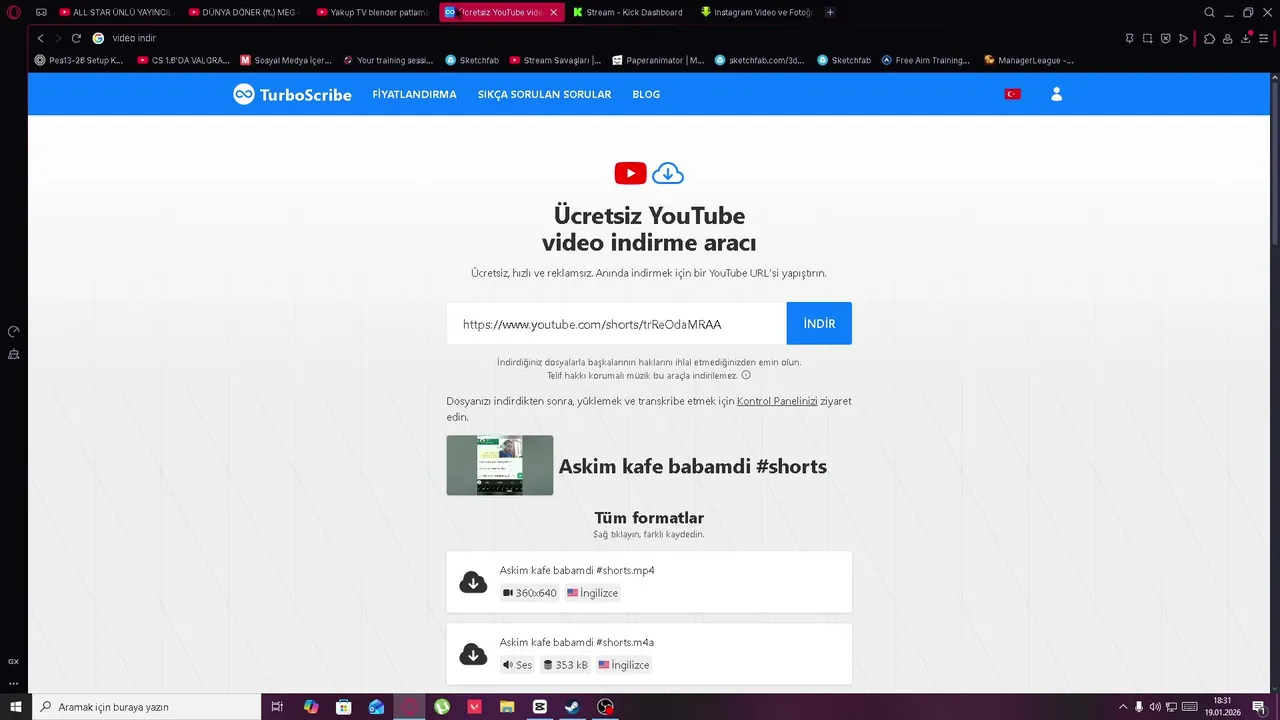This screenshot has width=1280, height=720.
Task: Open File Explorer from the taskbar
Action: pos(507,707)
